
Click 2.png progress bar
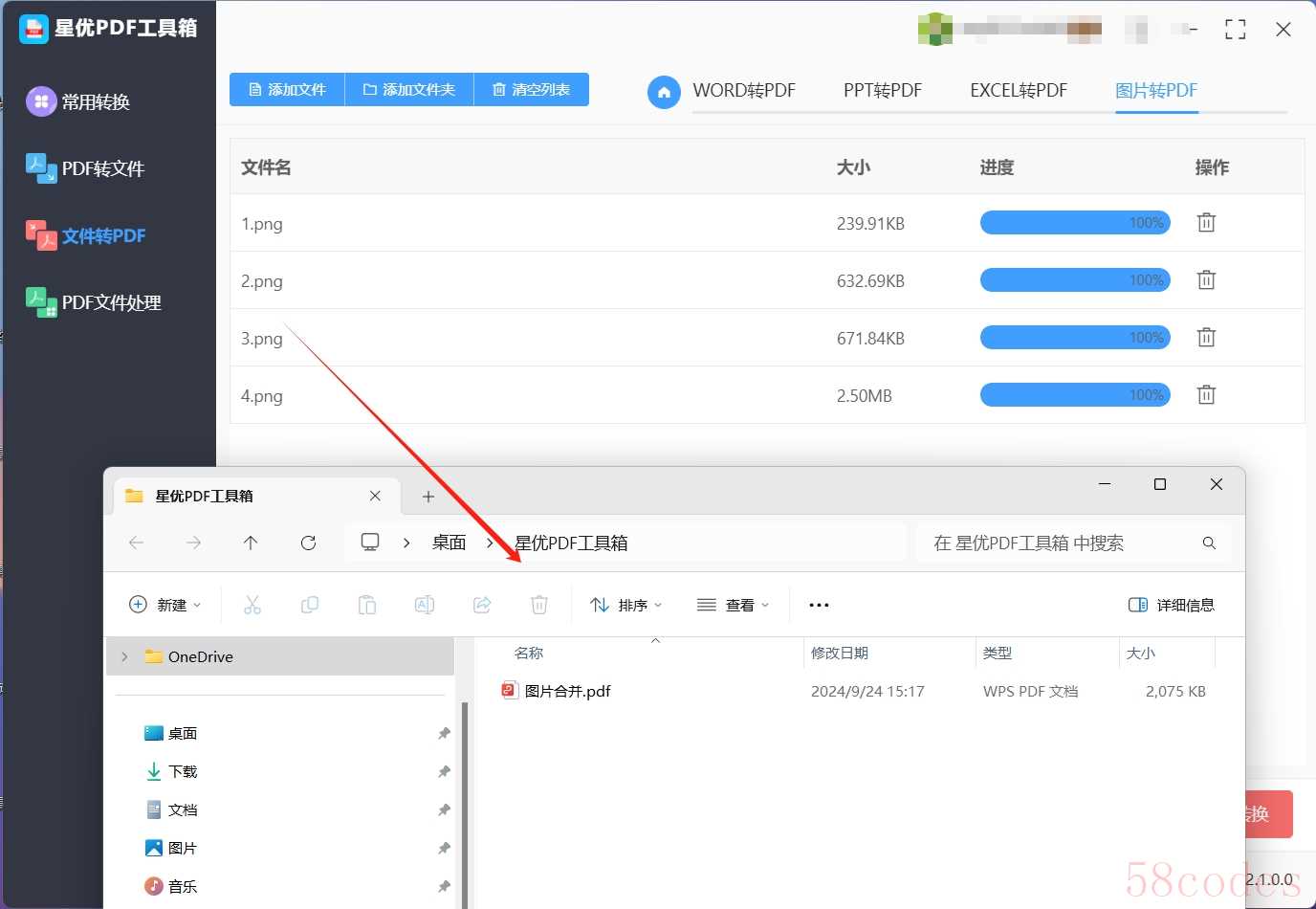point(1075,280)
